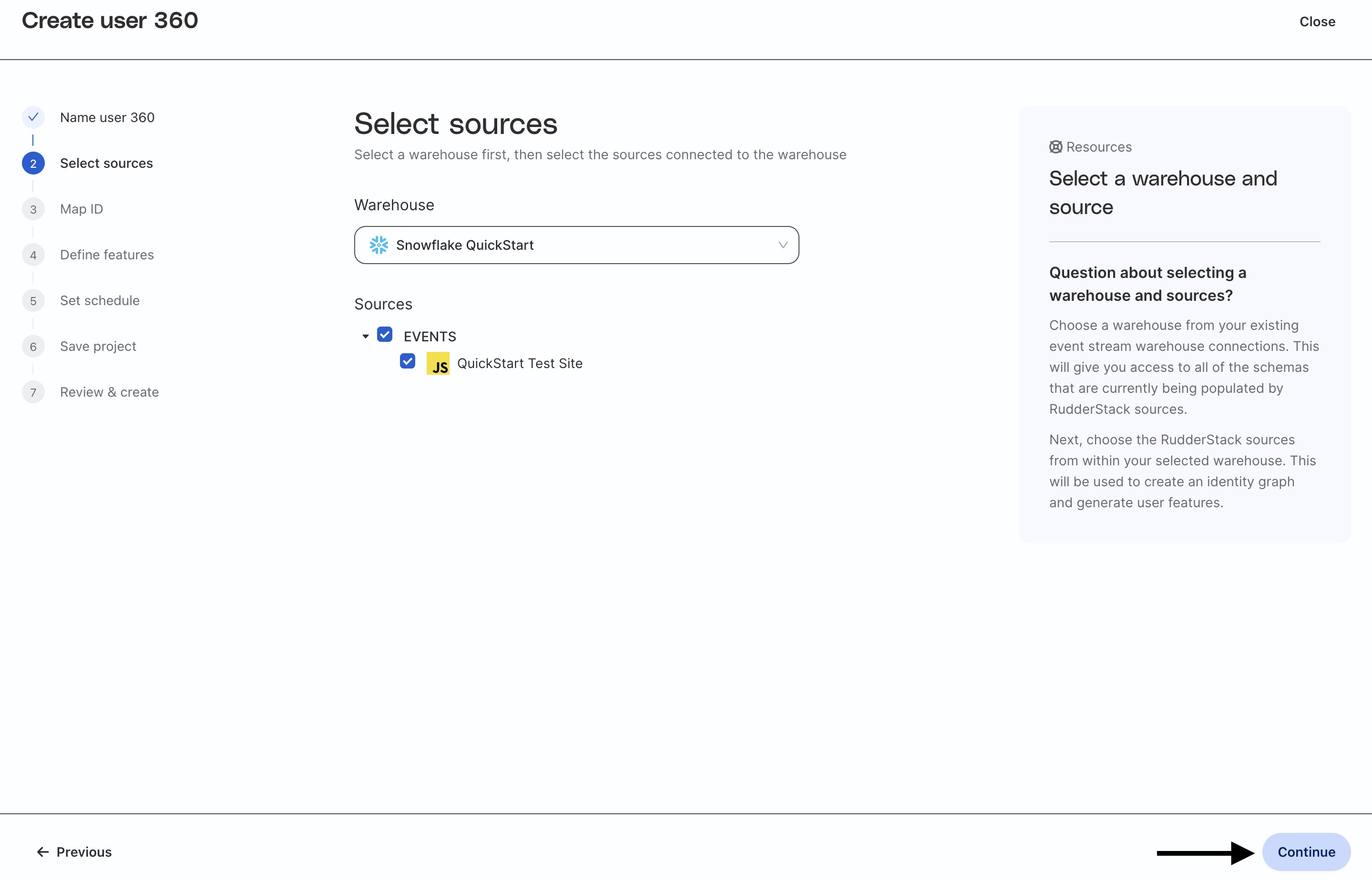Click the 'Select a warehouse and source' heading
This screenshot has height=881, width=1372.
[x=1163, y=193]
